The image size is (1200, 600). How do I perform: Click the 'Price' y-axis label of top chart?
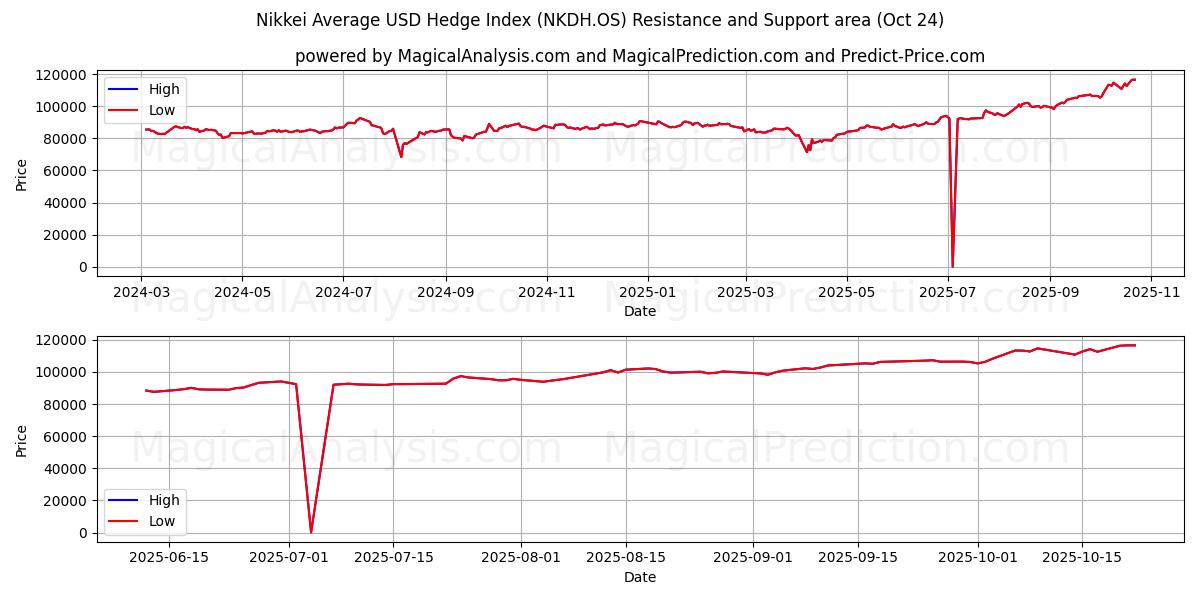[22, 173]
